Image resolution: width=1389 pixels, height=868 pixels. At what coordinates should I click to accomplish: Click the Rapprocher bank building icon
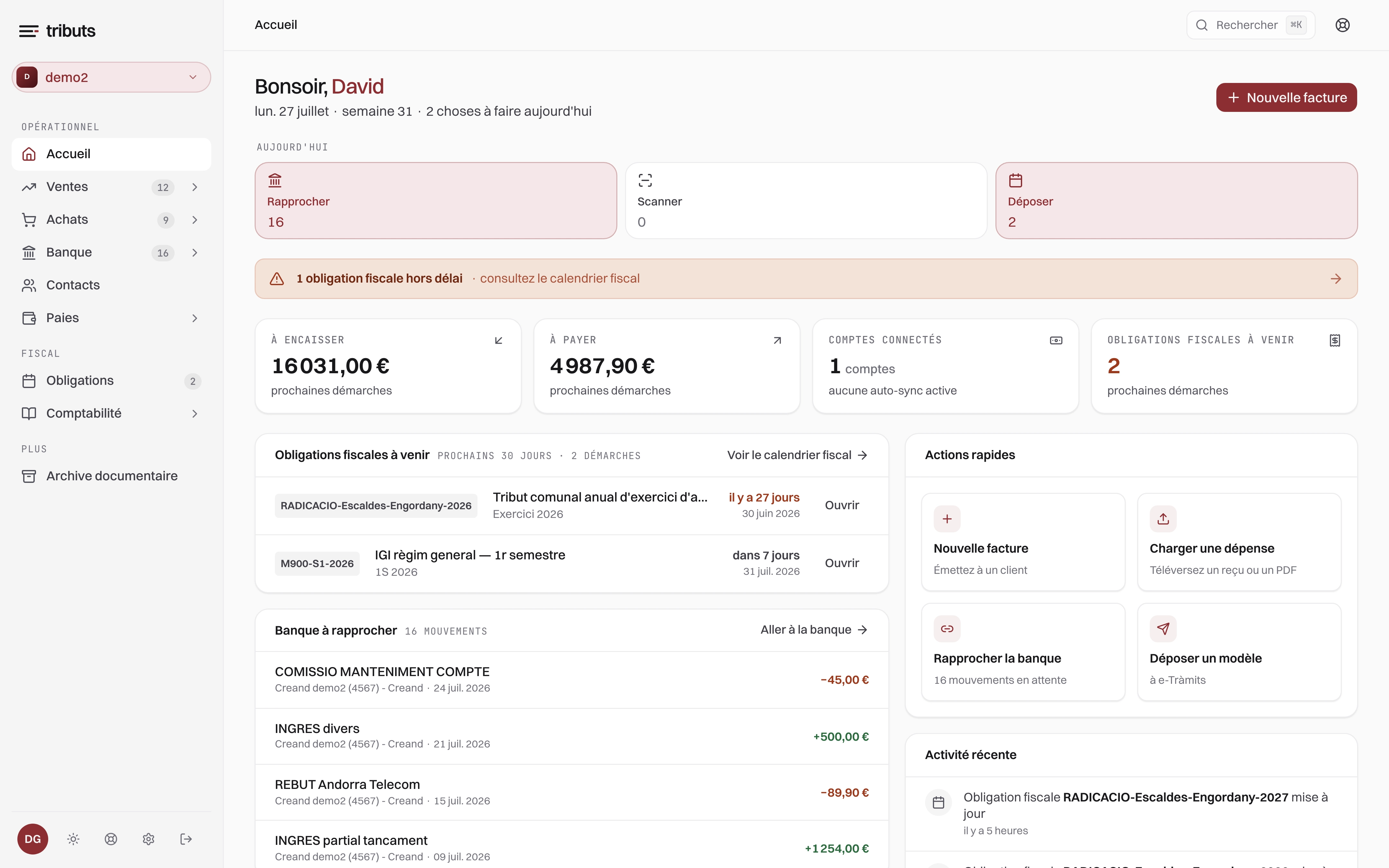coord(275,180)
